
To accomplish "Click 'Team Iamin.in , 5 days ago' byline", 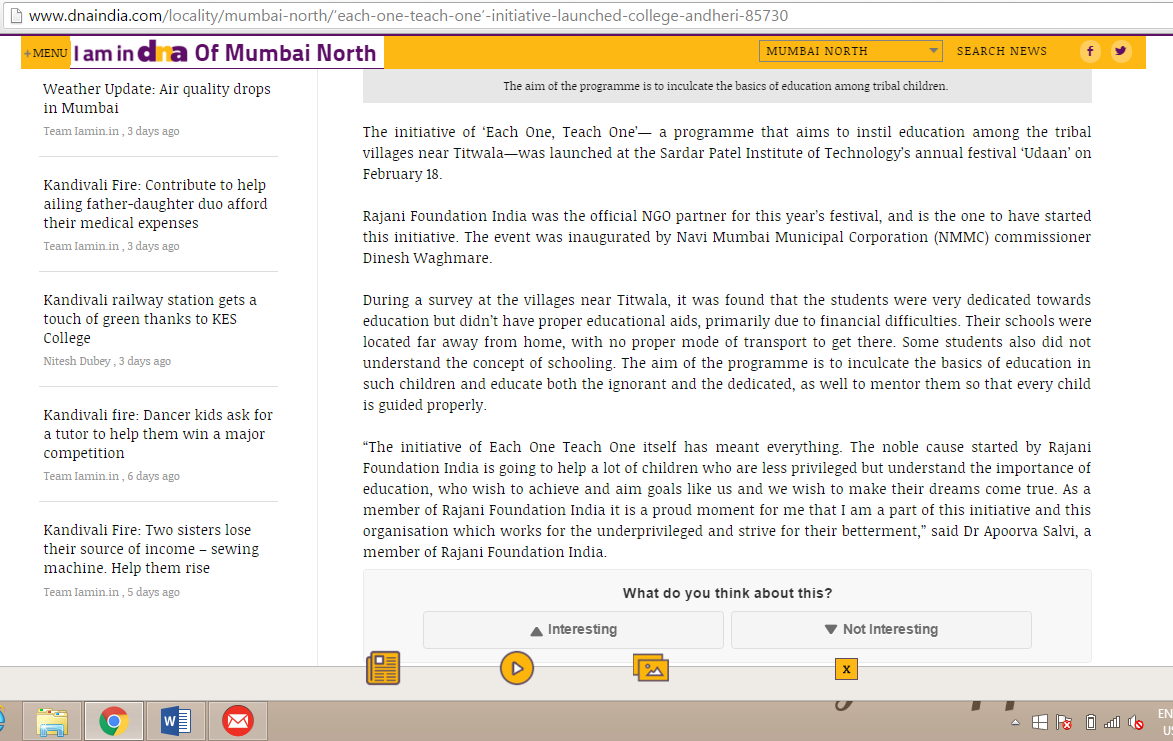I will pyautogui.click(x=111, y=592).
